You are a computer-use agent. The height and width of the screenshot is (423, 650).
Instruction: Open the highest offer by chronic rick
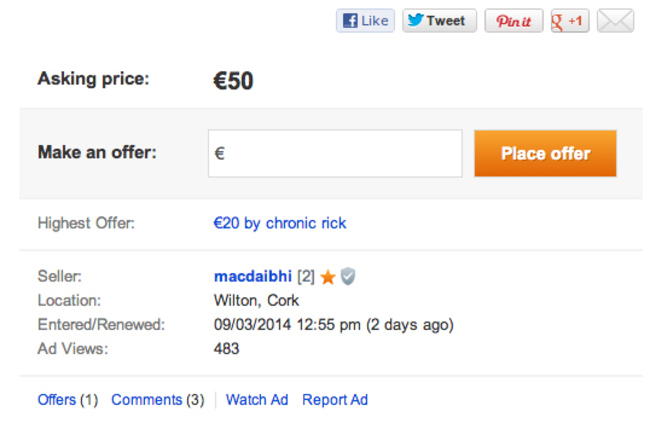pos(279,223)
